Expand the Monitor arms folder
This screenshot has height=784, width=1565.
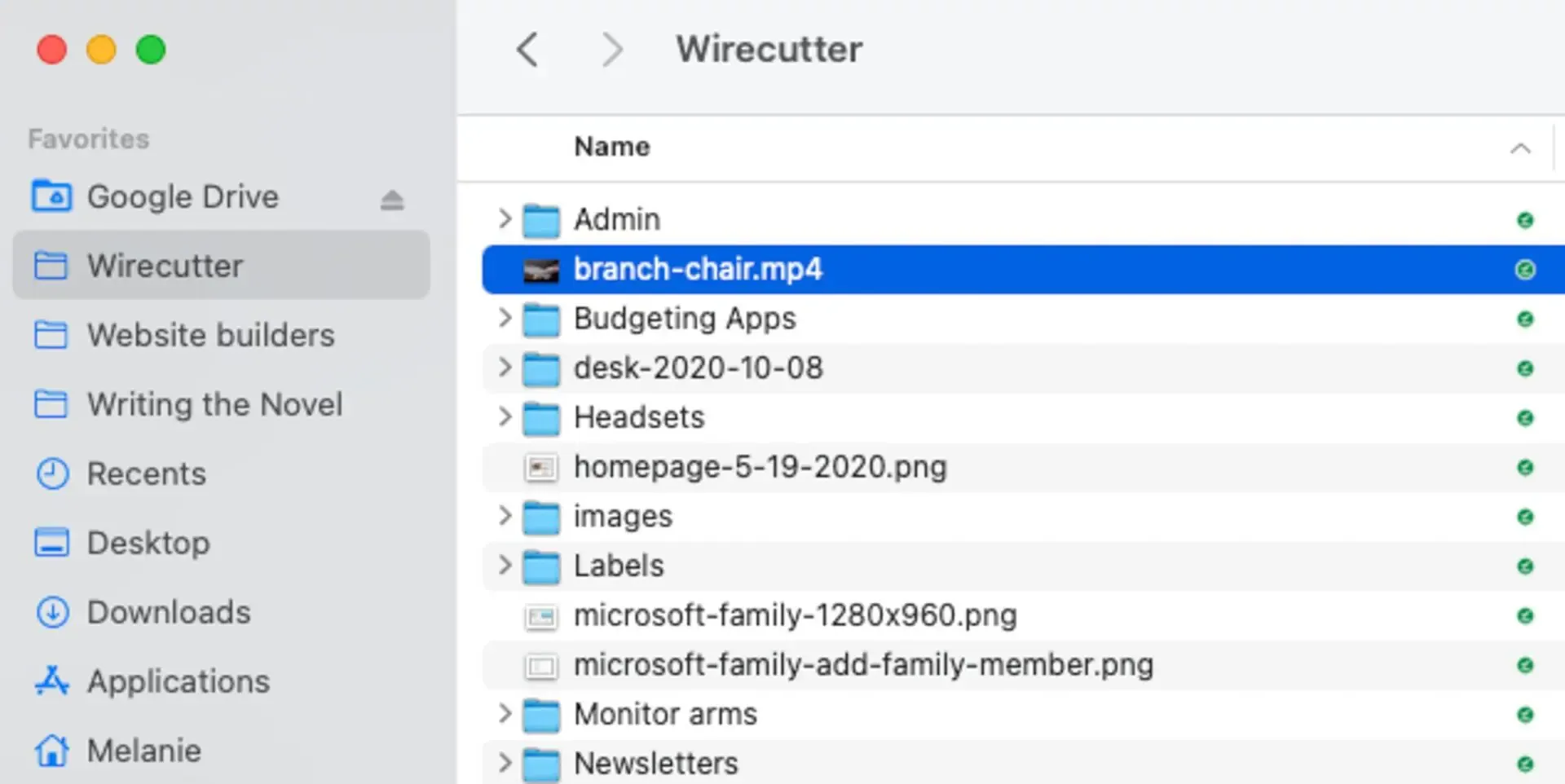(x=505, y=715)
